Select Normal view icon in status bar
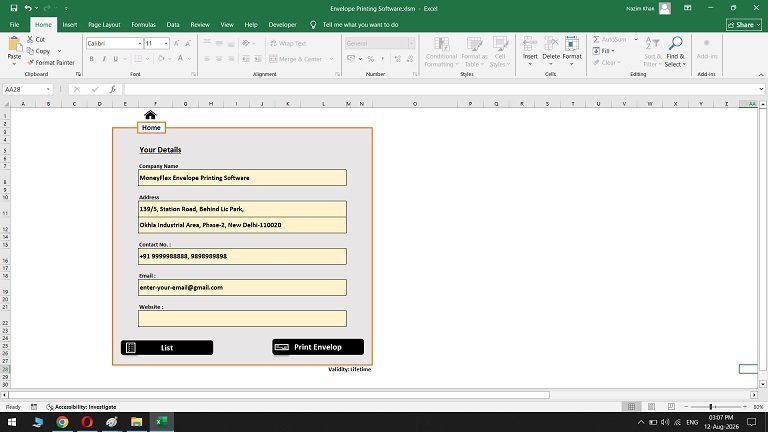The width and height of the screenshot is (768, 432). point(631,407)
